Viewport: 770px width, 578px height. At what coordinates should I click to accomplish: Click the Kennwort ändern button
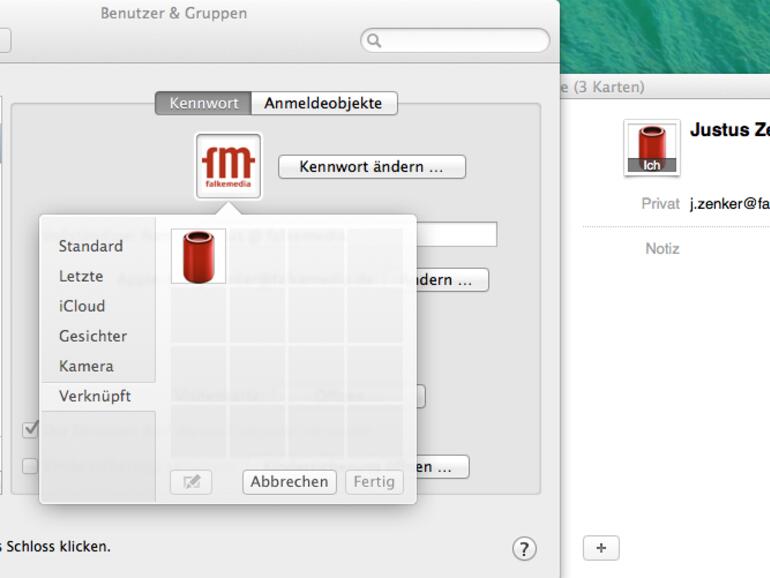tap(372, 166)
